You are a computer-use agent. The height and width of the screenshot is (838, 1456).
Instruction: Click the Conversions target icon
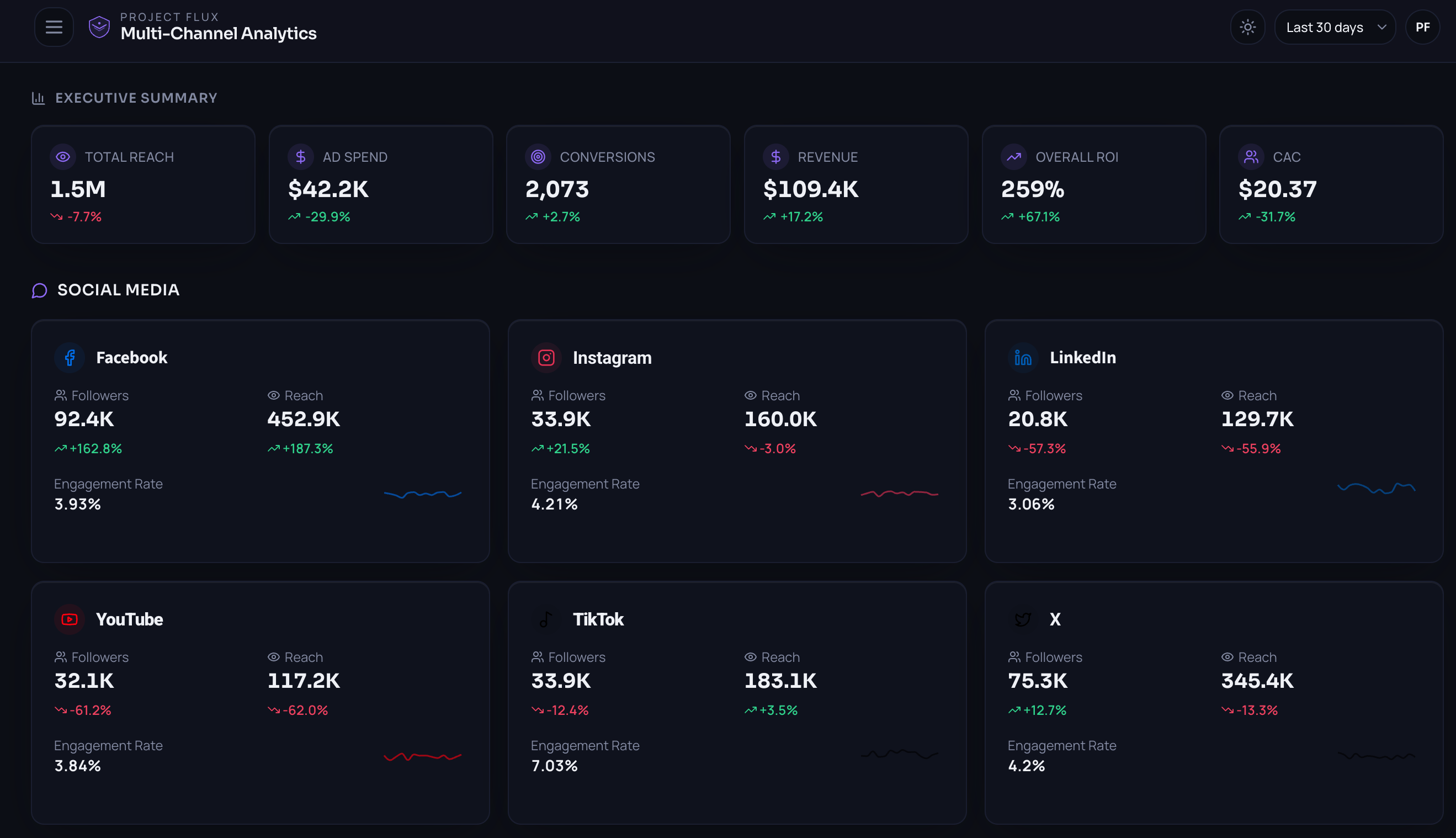point(538,157)
